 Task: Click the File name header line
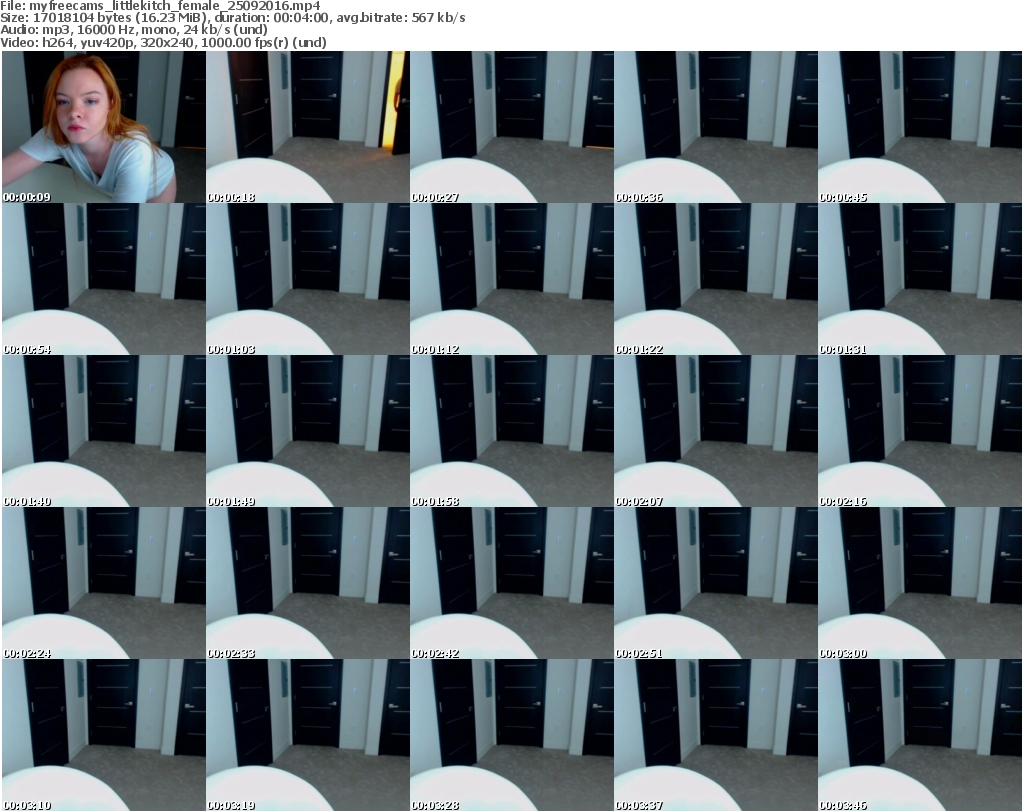tap(161, 6)
